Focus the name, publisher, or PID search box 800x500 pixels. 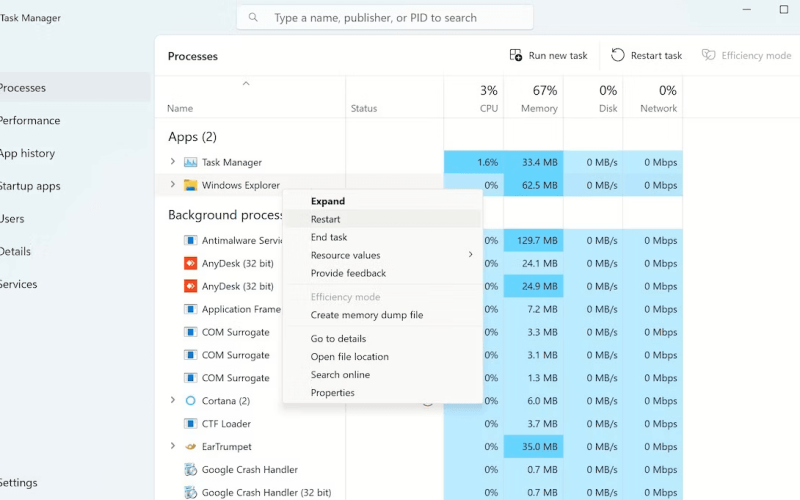385,17
